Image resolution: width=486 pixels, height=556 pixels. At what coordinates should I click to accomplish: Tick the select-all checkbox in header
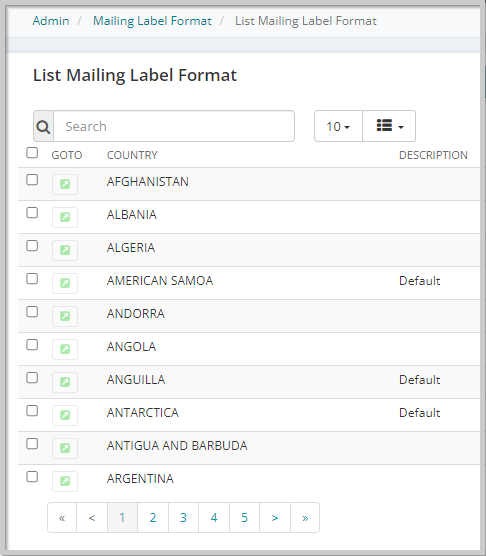(32, 153)
